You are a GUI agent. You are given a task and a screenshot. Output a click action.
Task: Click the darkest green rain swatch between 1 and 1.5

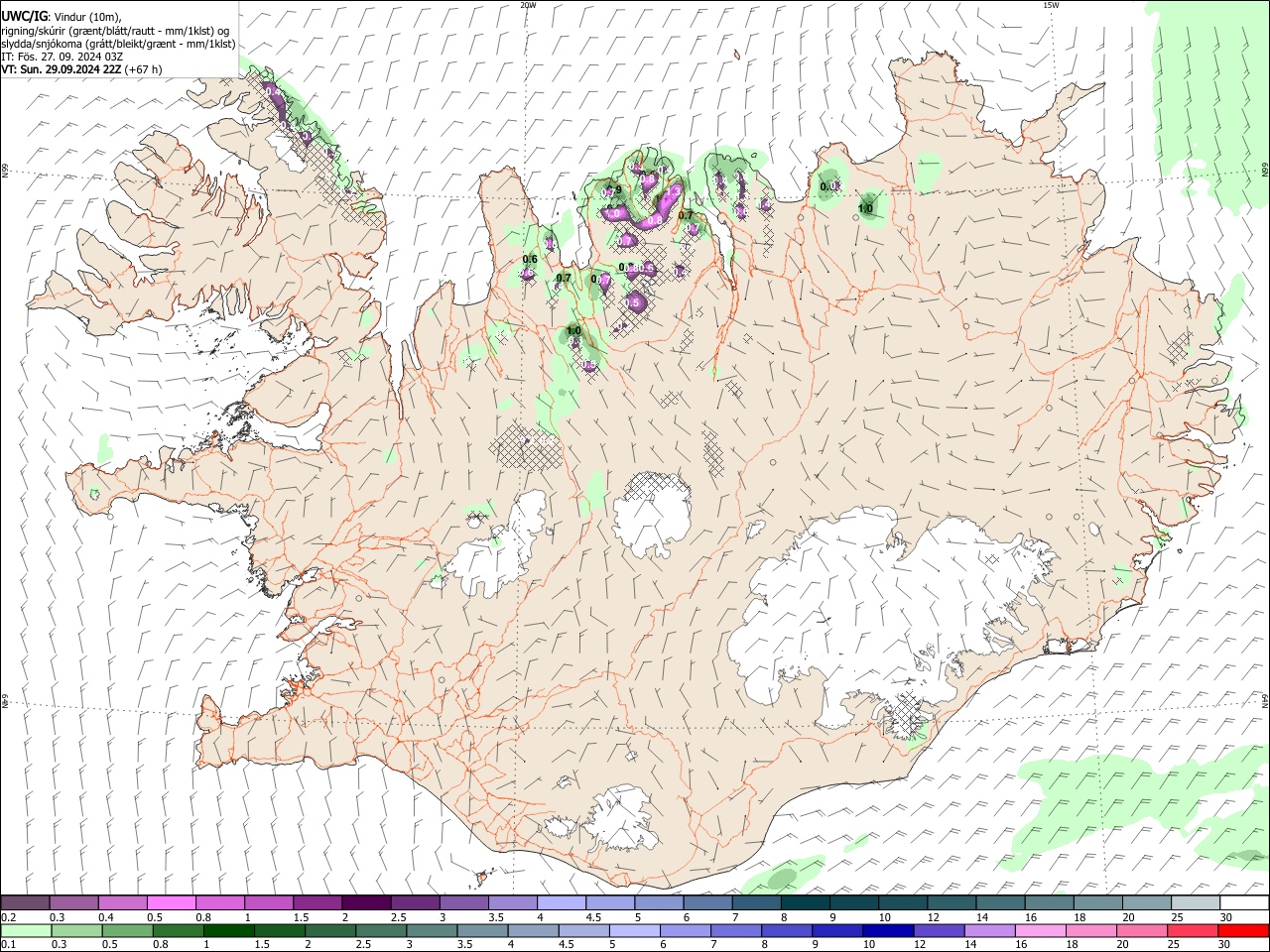[228, 930]
